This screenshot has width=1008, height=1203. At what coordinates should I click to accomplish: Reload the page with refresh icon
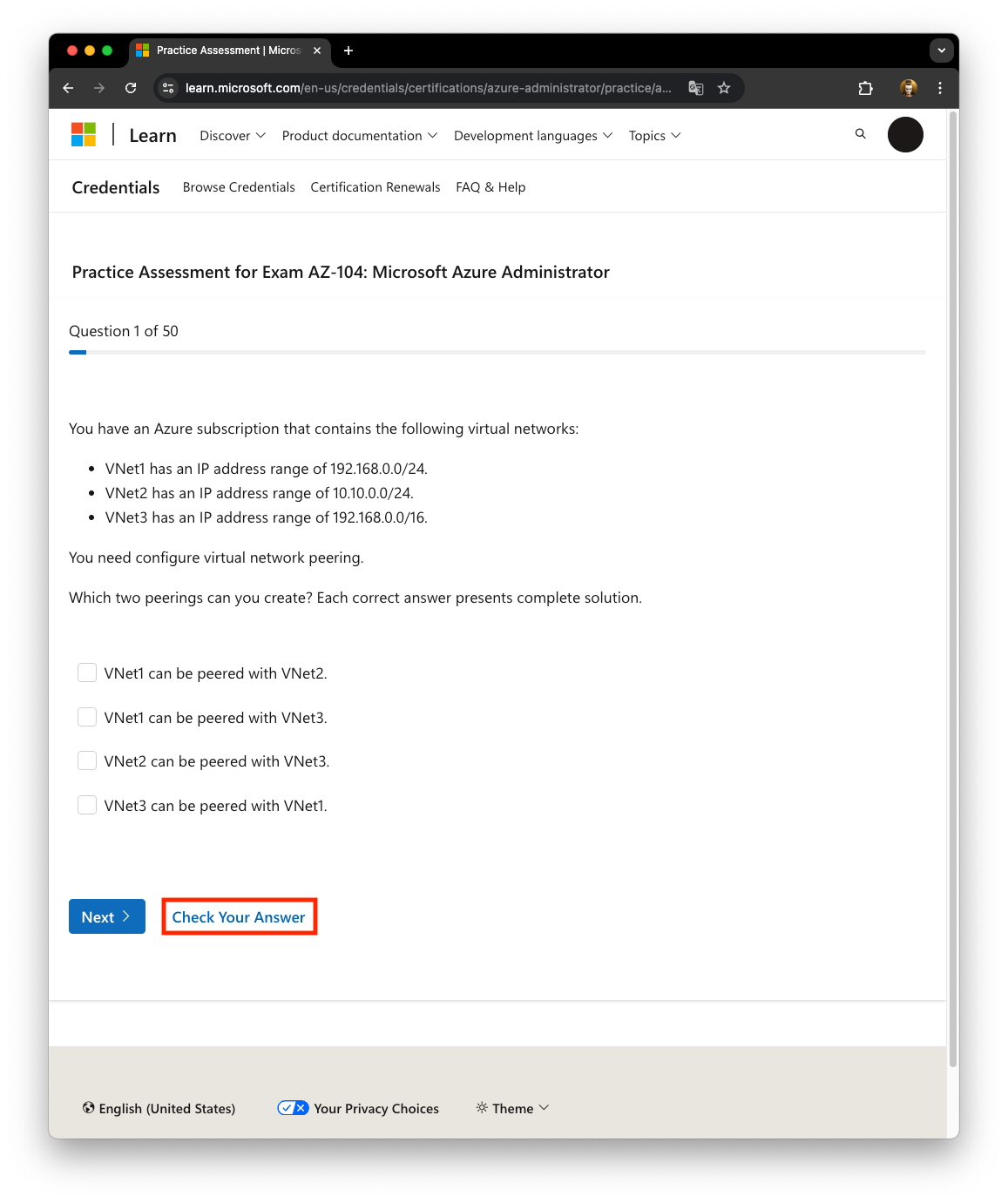(131, 88)
